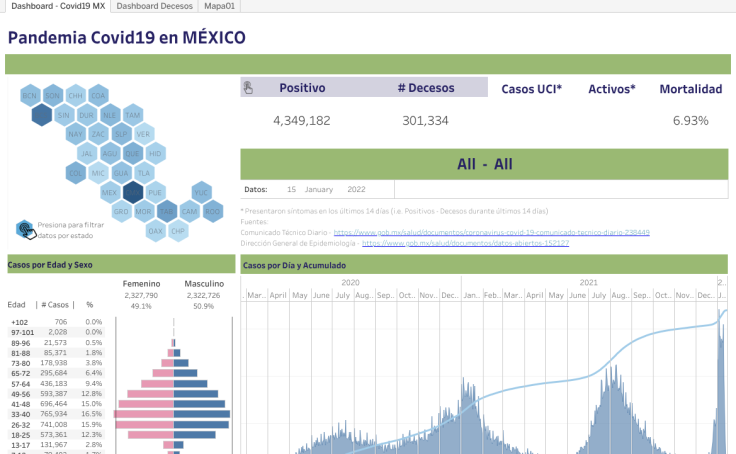This screenshot has height=454, width=736.
Task: Pick the ROO state hexagon
Action: [212, 211]
